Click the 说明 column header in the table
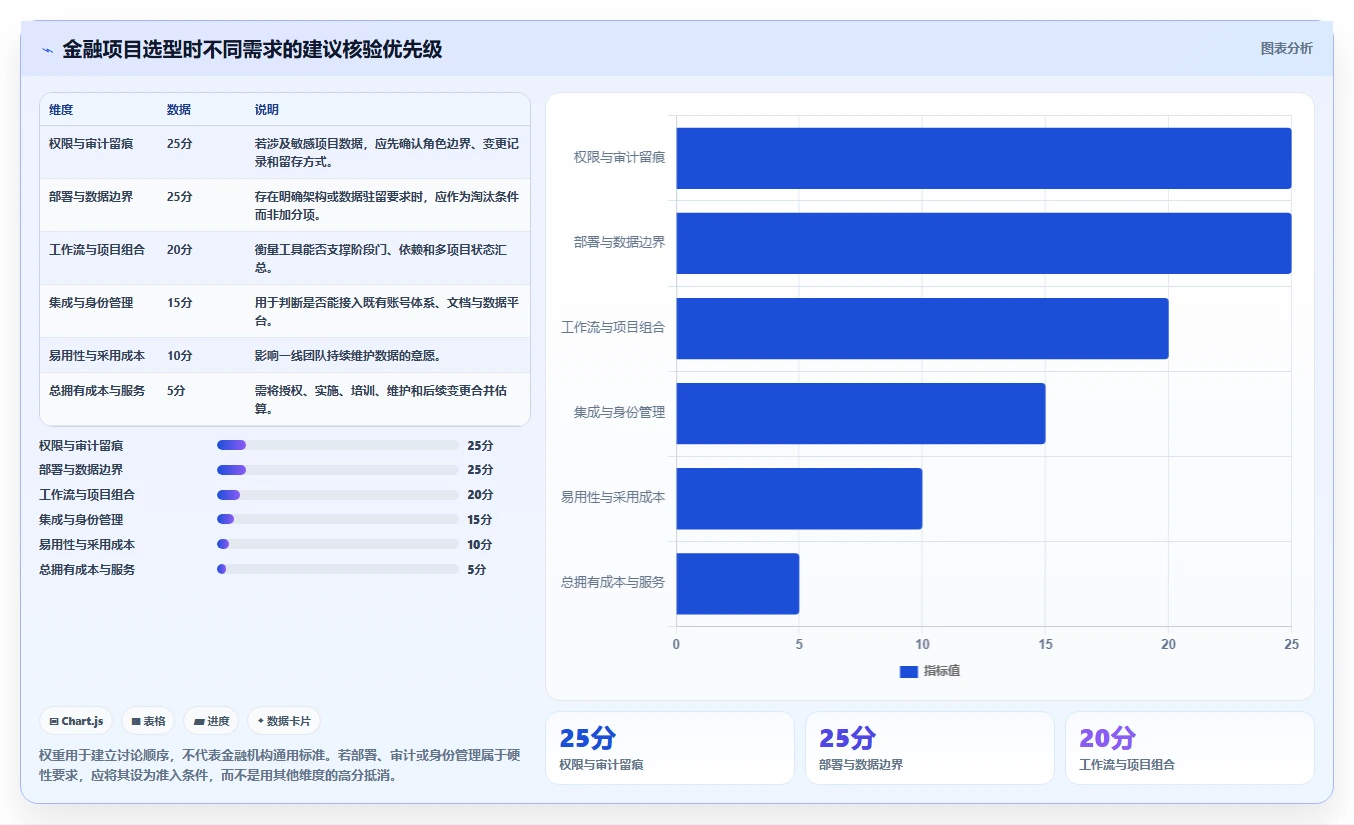Screen dimensions: 1354x825 coord(267,110)
